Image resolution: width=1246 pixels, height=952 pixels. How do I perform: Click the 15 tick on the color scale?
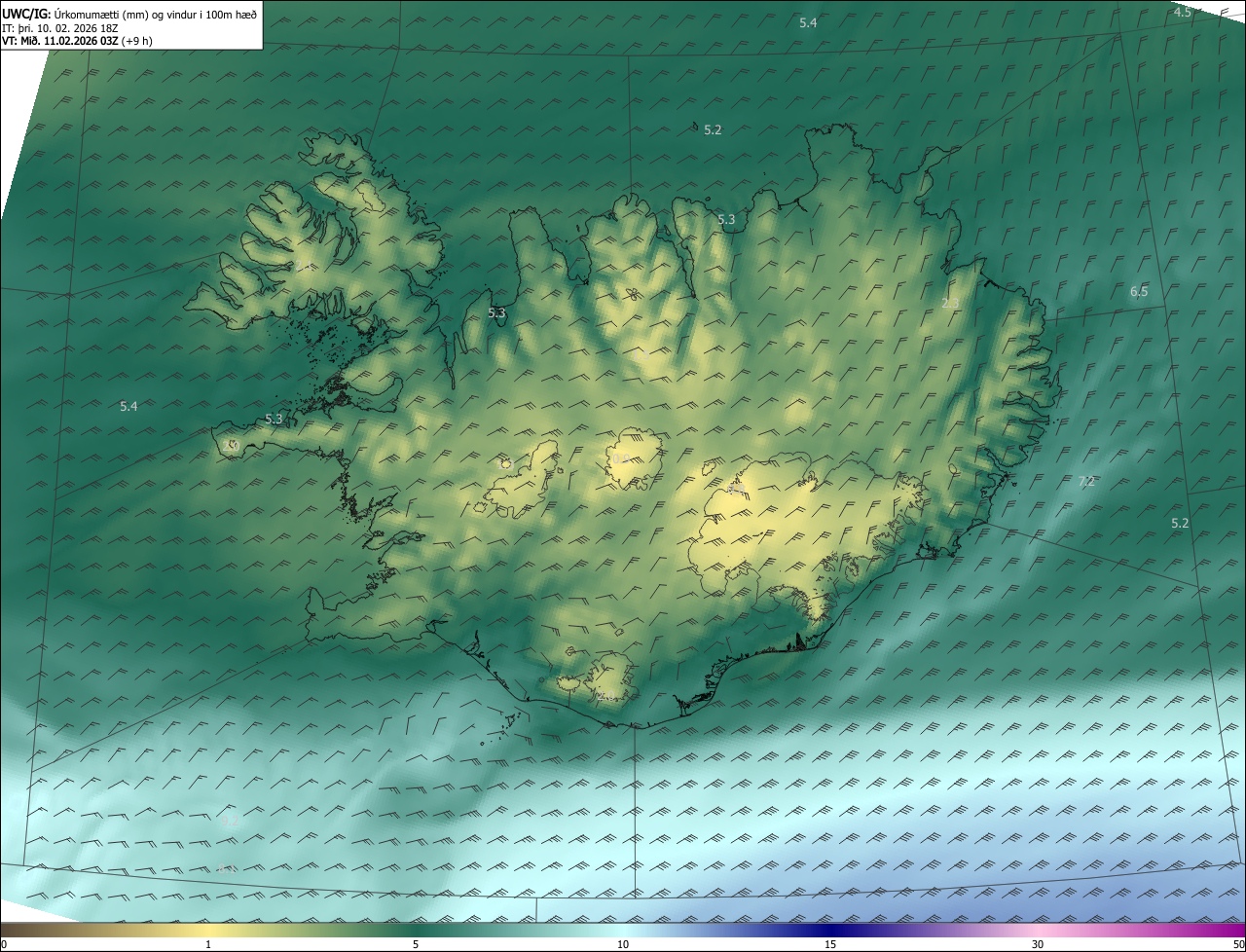[x=830, y=944]
